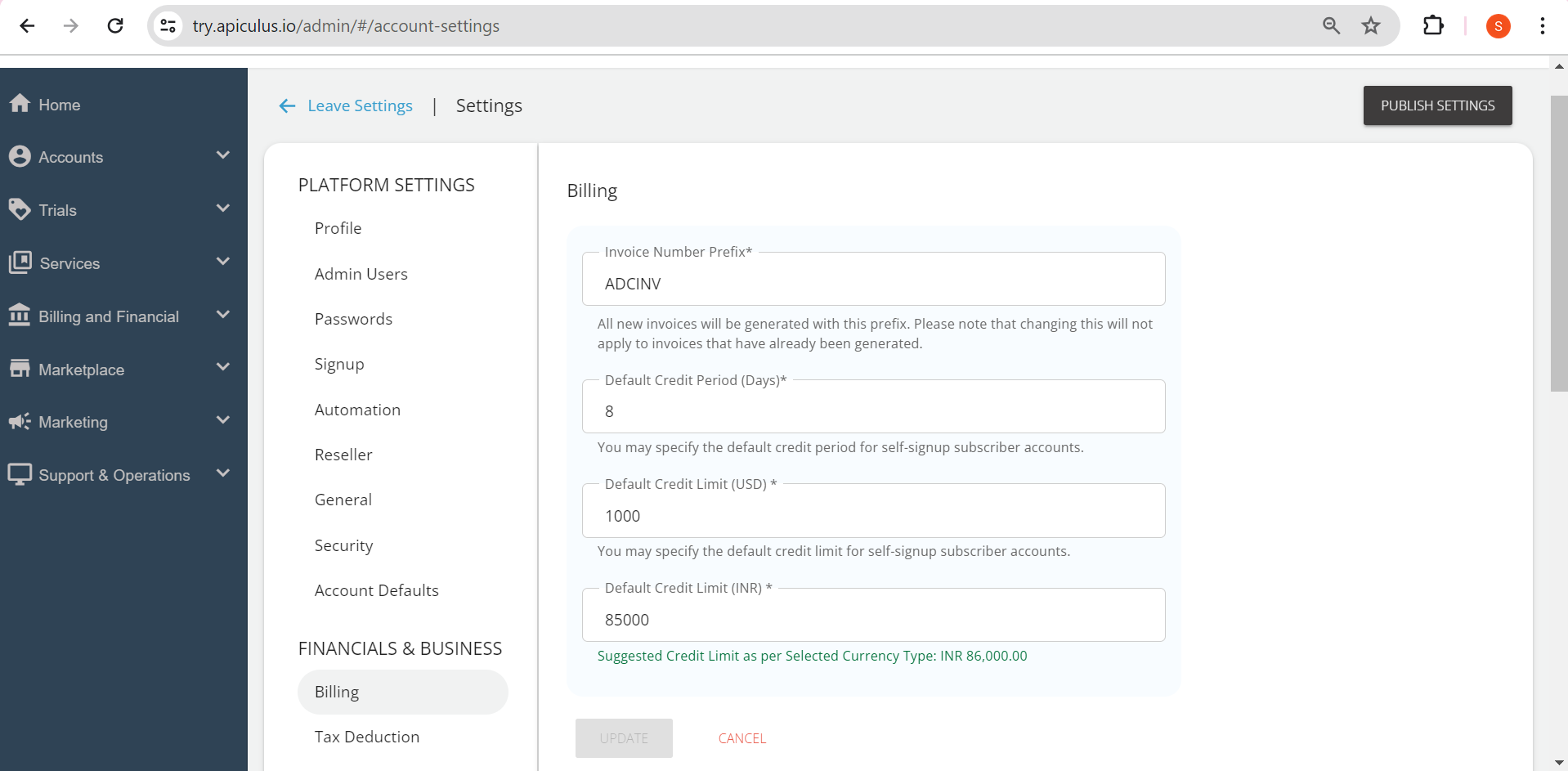This screenshot has height=771, width=1568.
Task: Open Trials via the tag icon
Action: tap(21, 209)
